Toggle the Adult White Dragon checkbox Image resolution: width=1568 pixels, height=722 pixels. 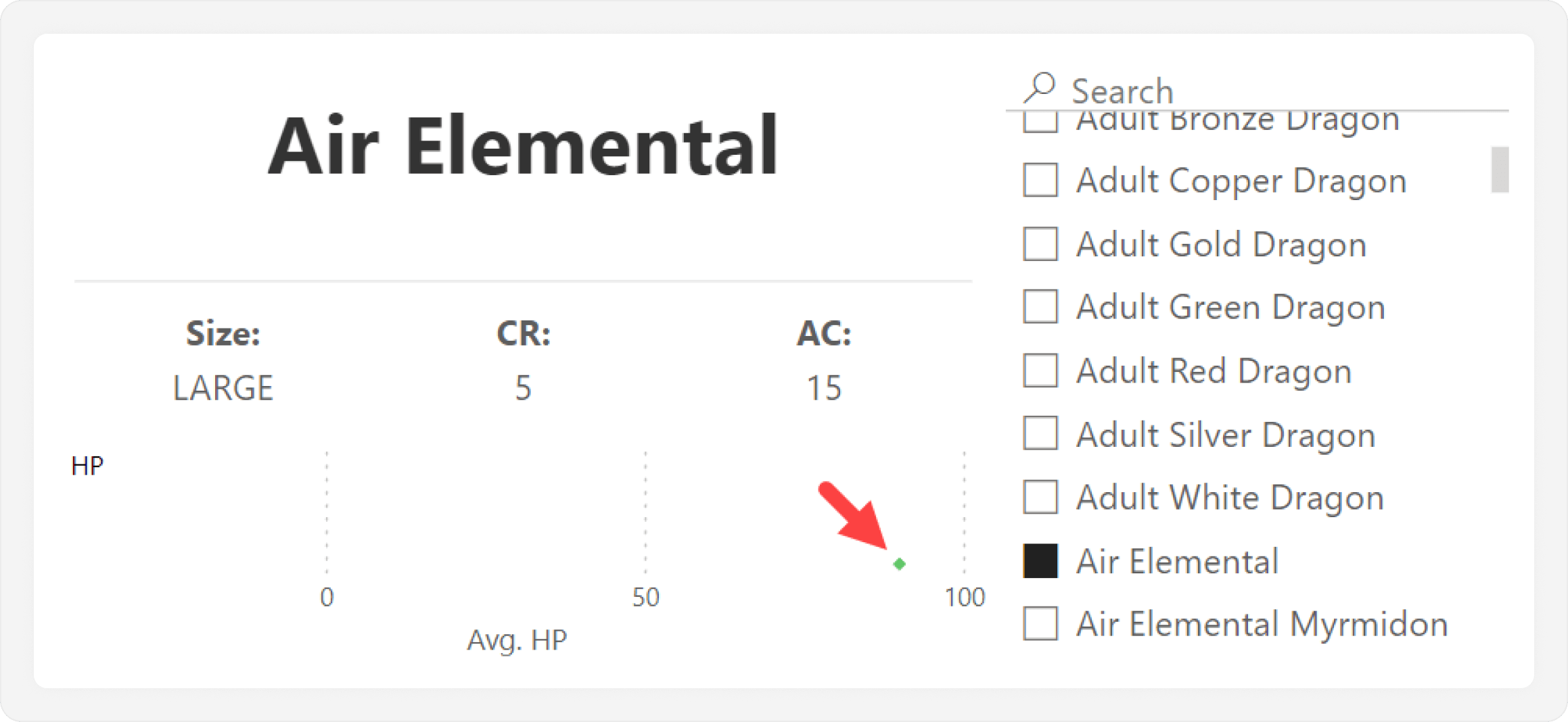click(x=1040, y=497)
